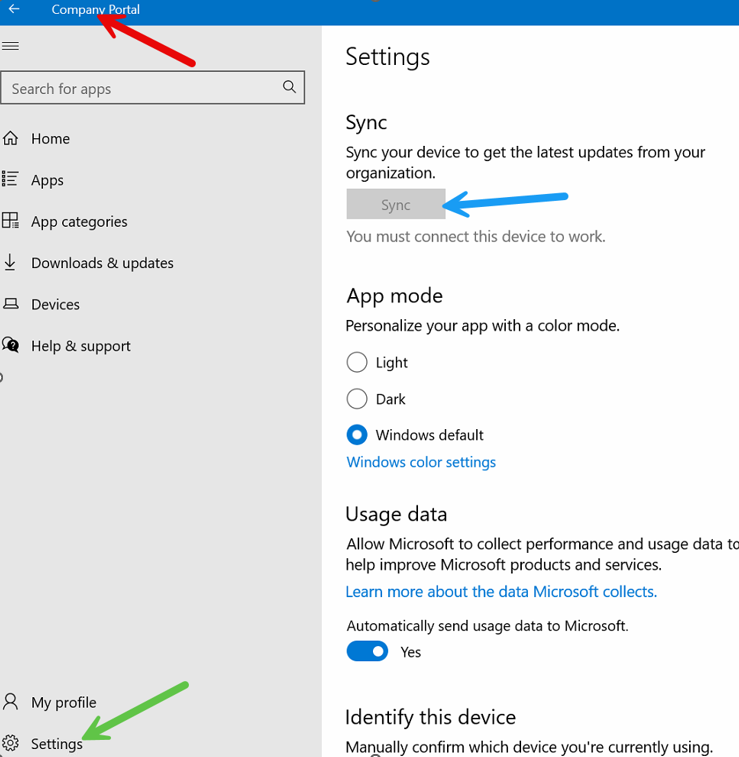Click the Apps list icon
Image resolution: width=739 pixels, height=757 pixels.
[11, 180]
